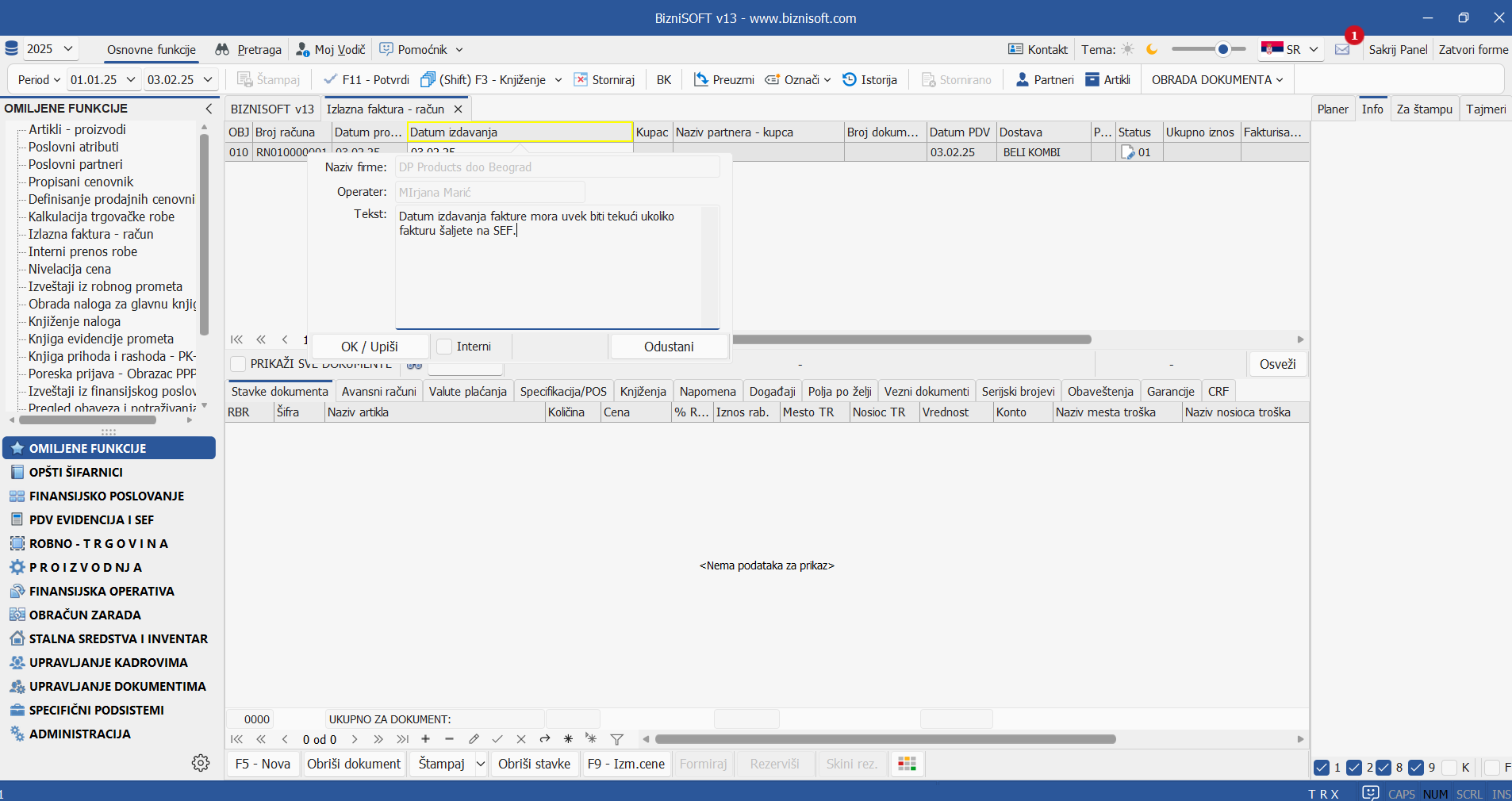Screen dimensions: 1512x801
Task: Check the Interni checkbox
Action: click(x=445, y=347)
